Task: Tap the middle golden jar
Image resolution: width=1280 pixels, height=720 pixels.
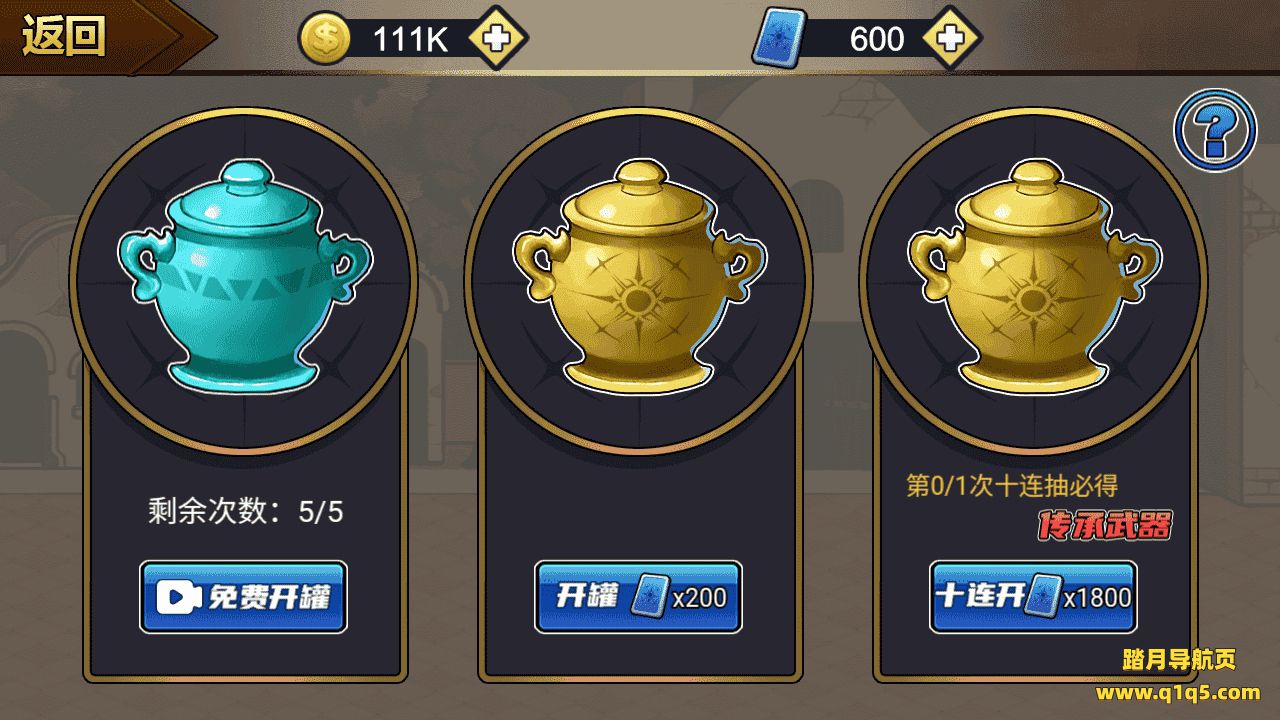Action: click(638, 275)
